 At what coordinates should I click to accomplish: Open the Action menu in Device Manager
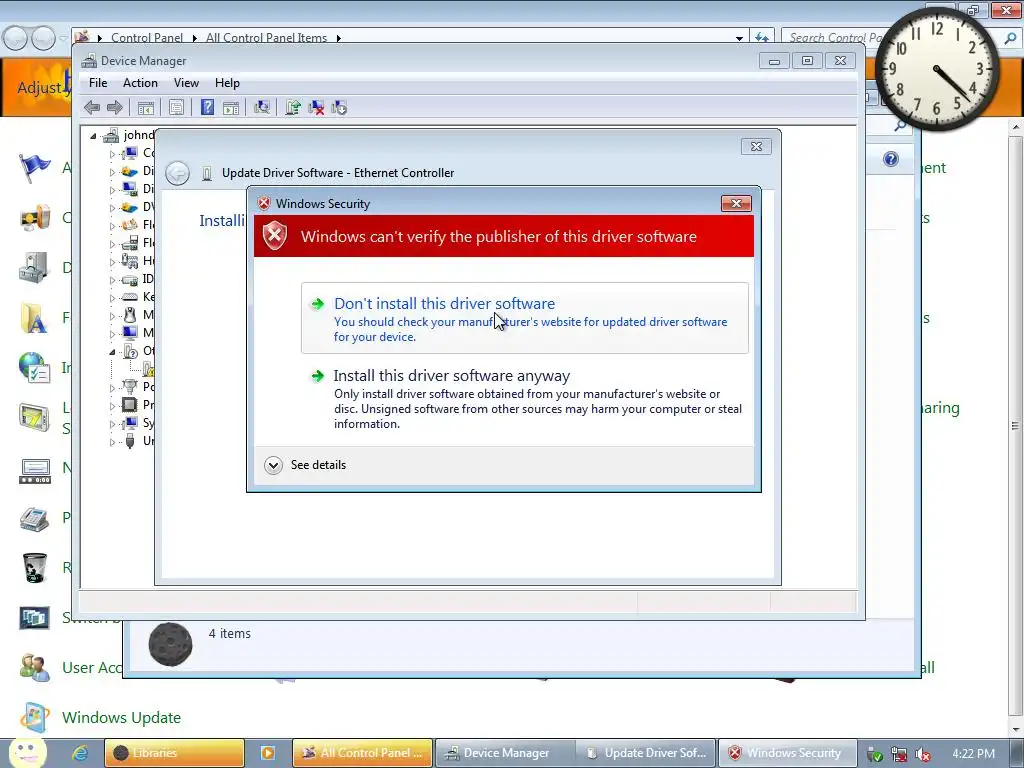pyautogui.click(x=140, y=83)
